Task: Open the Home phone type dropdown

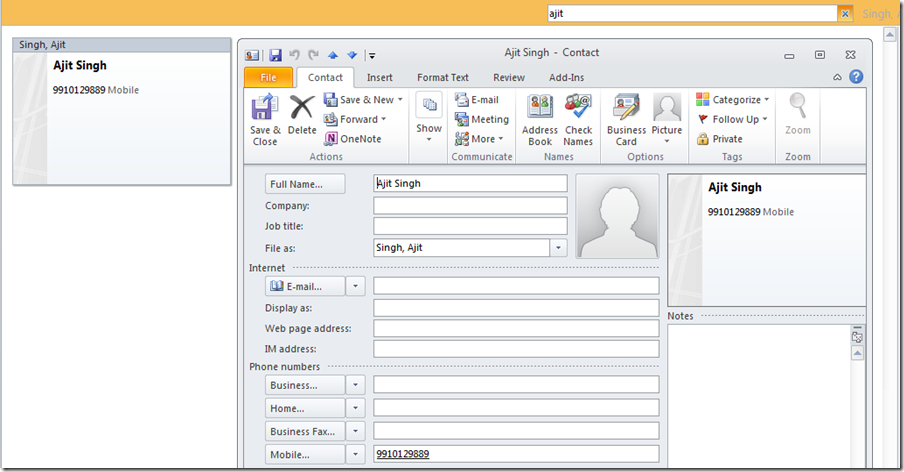Action: pyautogui.click(x=356, y=408)
